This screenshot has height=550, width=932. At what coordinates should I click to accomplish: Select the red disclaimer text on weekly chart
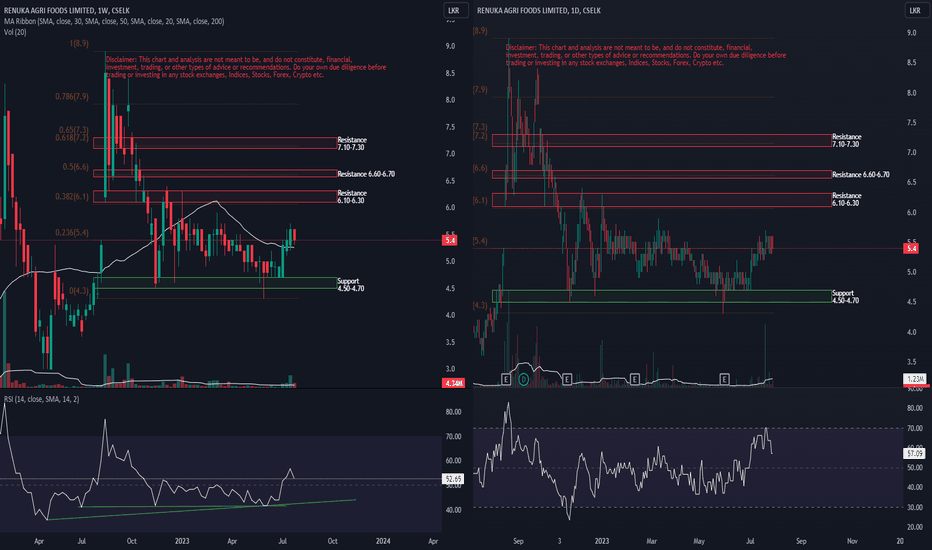point(245,67)
